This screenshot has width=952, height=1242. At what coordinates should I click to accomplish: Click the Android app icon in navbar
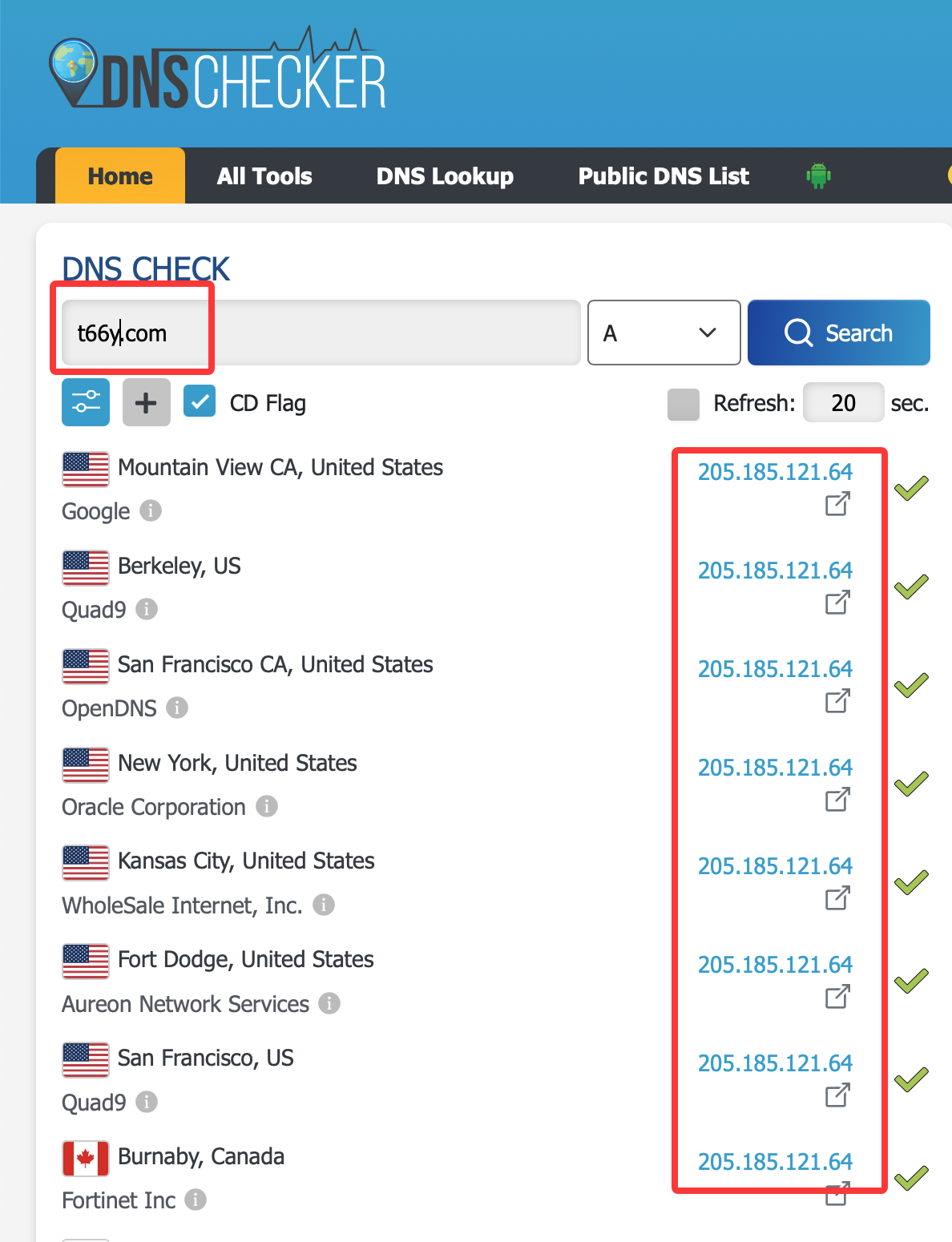818,175
